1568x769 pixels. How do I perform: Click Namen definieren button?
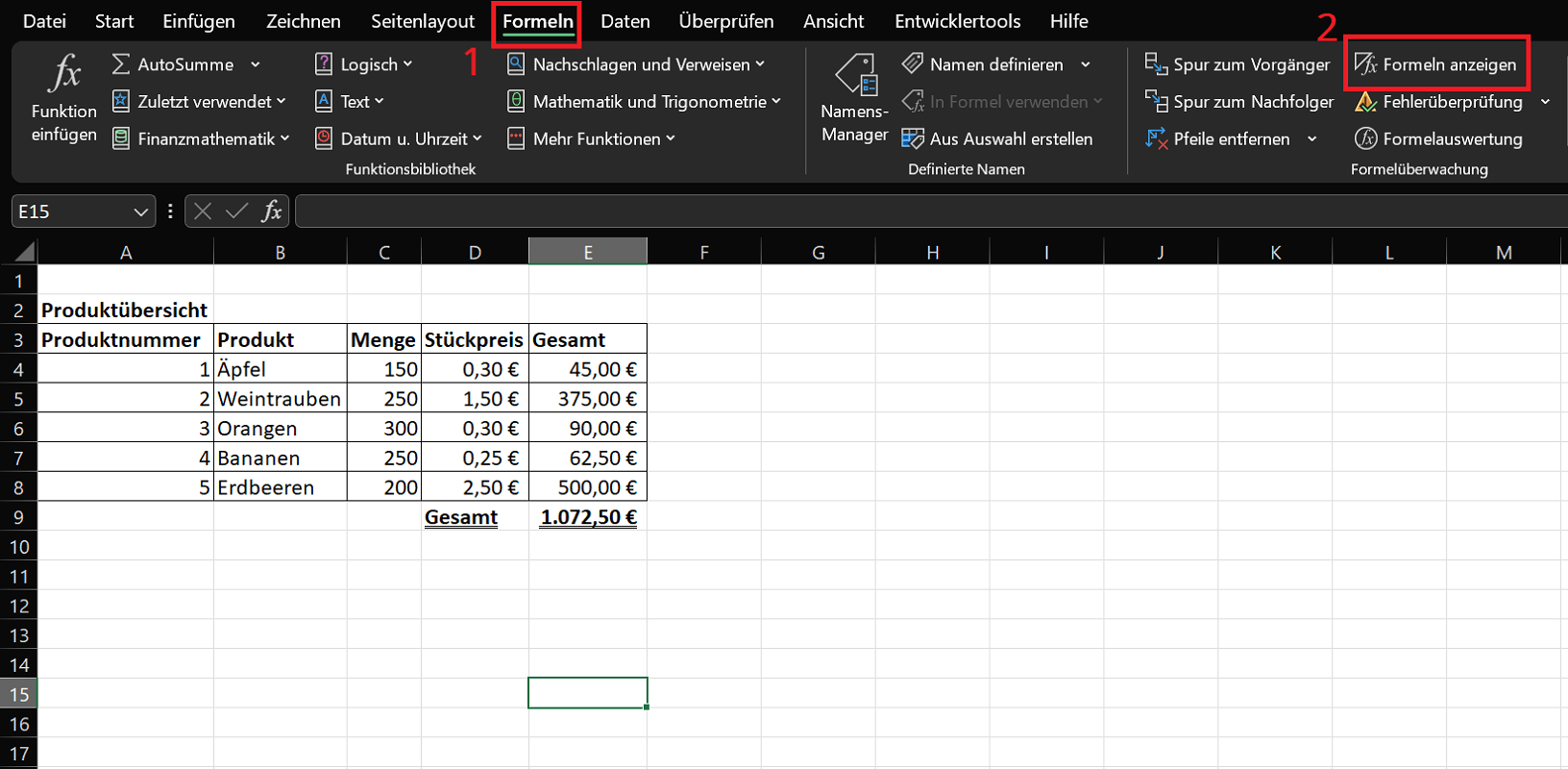pos(983,64)
